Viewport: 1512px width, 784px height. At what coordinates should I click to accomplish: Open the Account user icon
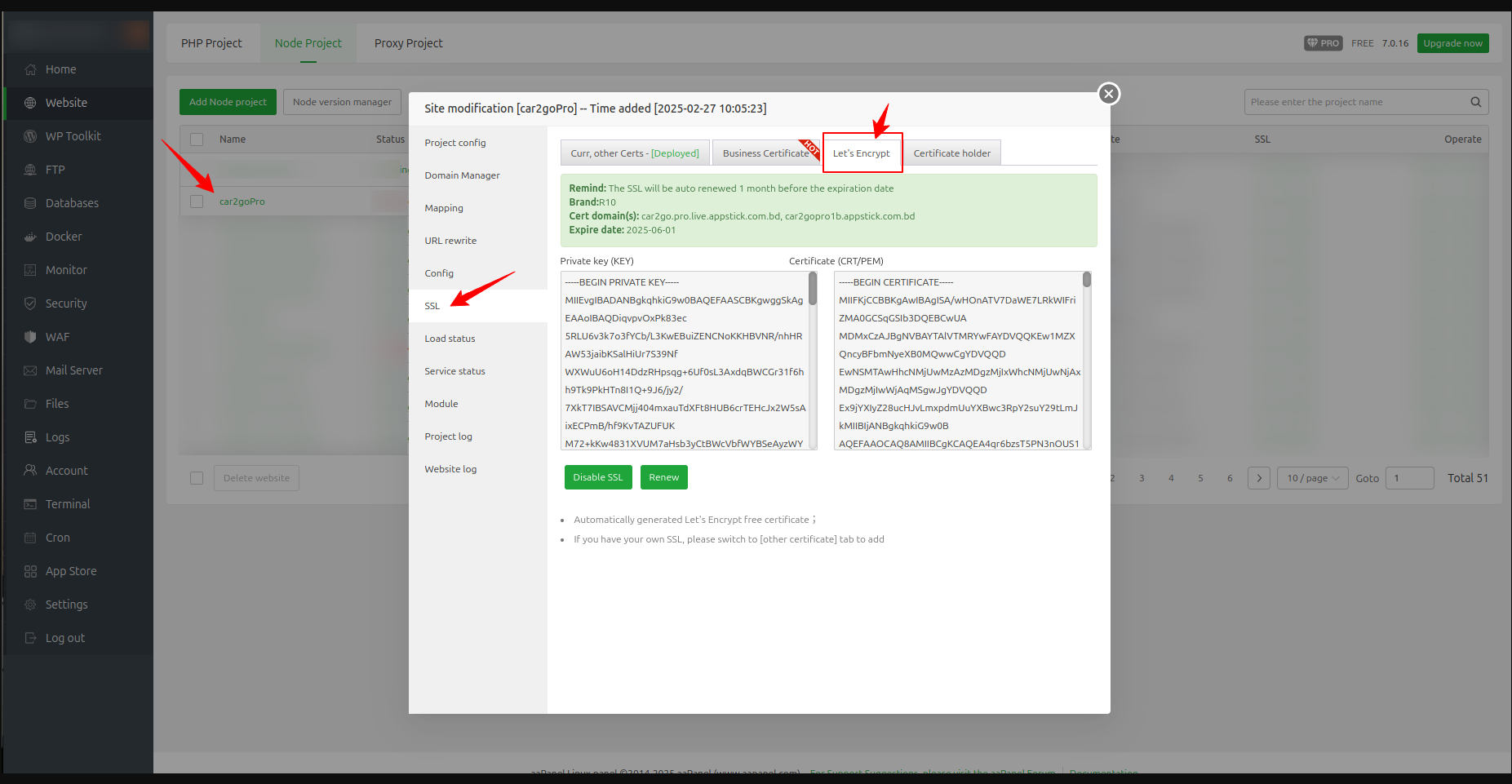click(x=30, y=471)
